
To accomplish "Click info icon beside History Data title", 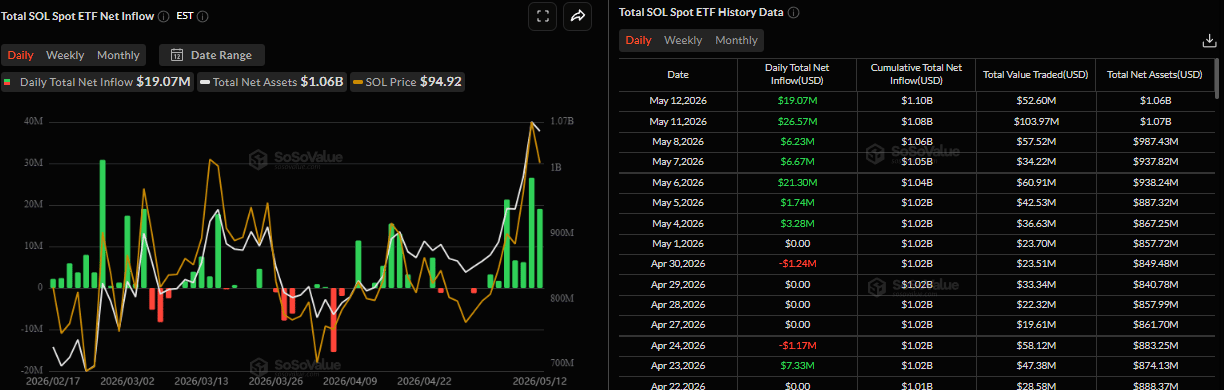I will [794, 12].
